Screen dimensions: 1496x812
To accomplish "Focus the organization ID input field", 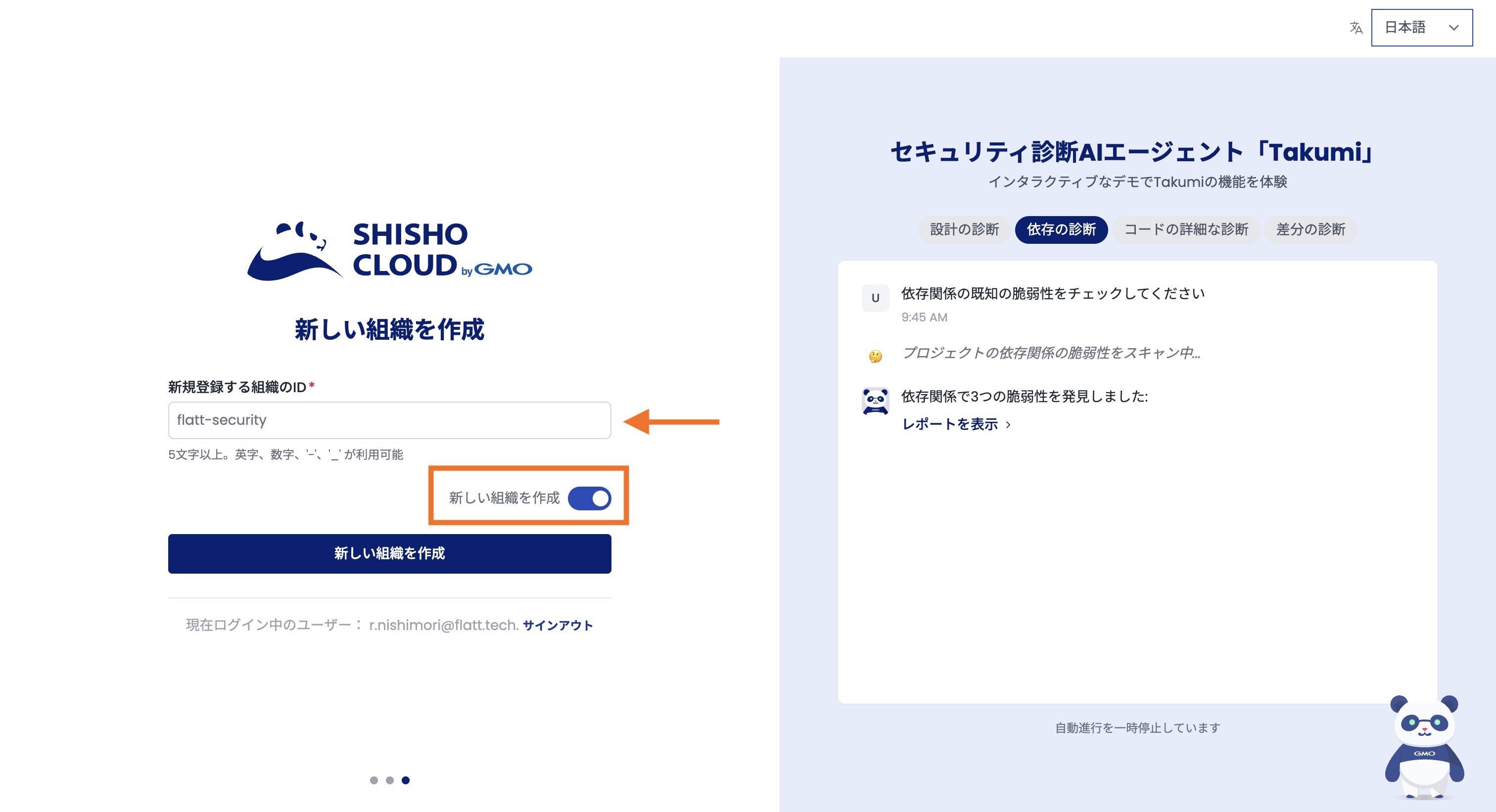I will point(389,420).
